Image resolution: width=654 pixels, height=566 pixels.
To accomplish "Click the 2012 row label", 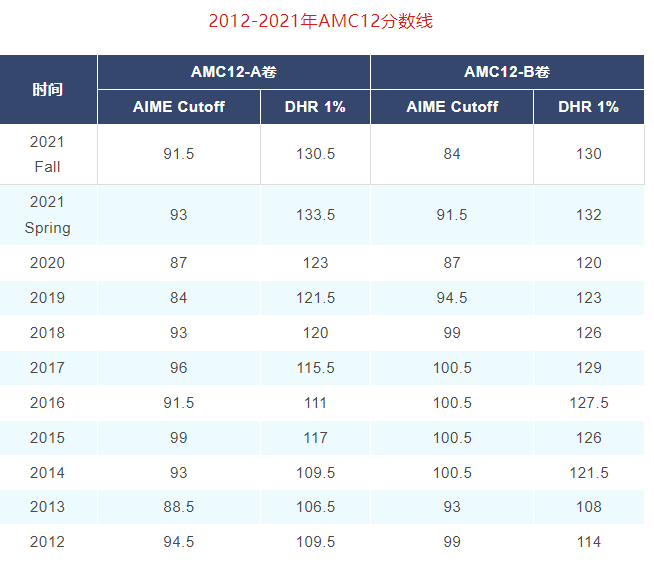I will point(48,542).
